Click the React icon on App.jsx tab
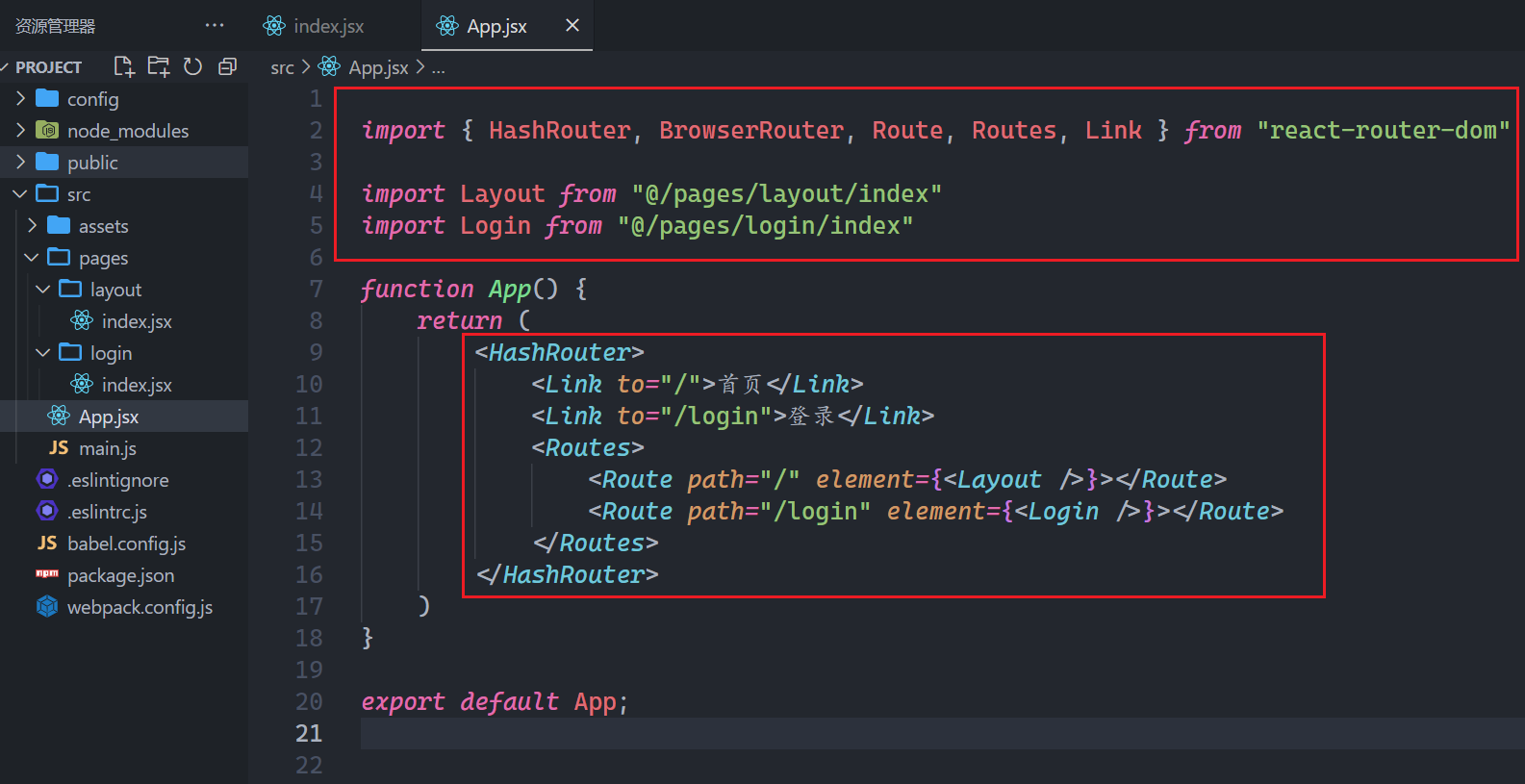The width and height of the screenshot is (1525, 784). 447,26
